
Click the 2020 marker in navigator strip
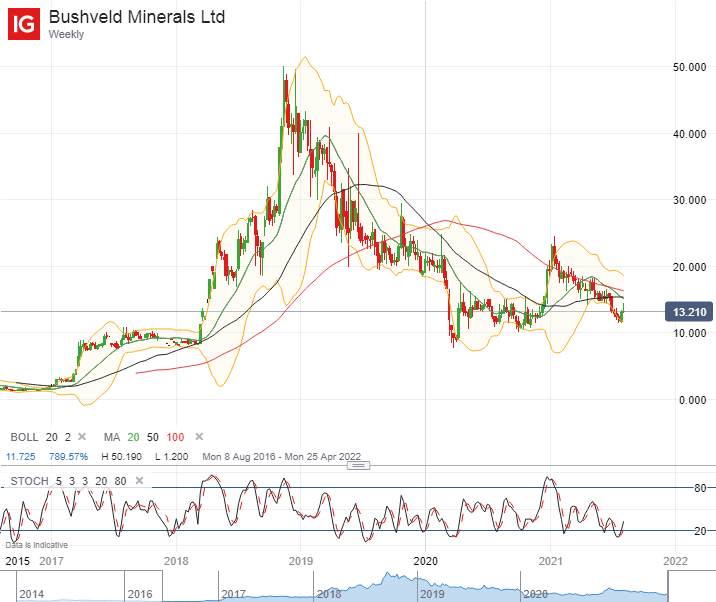[536, 594]
